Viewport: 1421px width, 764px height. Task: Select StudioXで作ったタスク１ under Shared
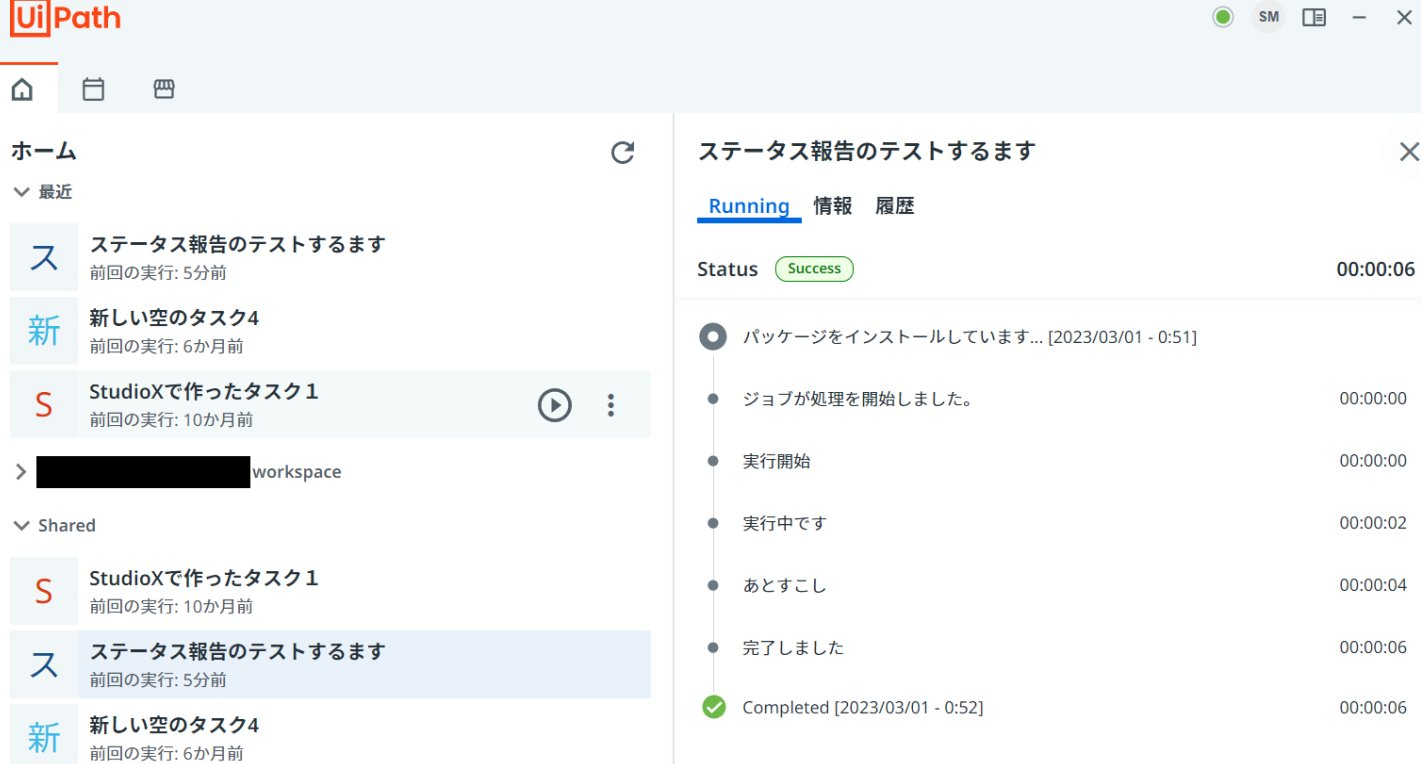tap(330, 591)
